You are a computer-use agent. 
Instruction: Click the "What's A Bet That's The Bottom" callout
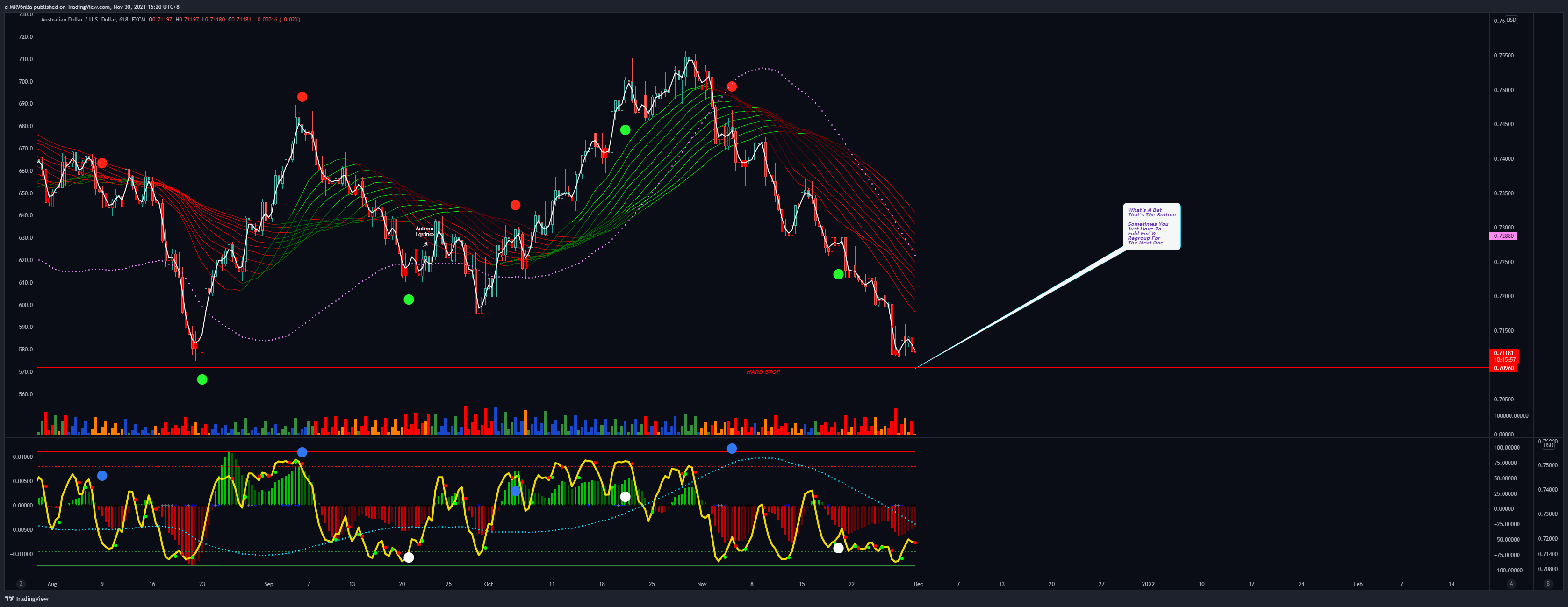pyautogui.click(x=1151, y=226)
